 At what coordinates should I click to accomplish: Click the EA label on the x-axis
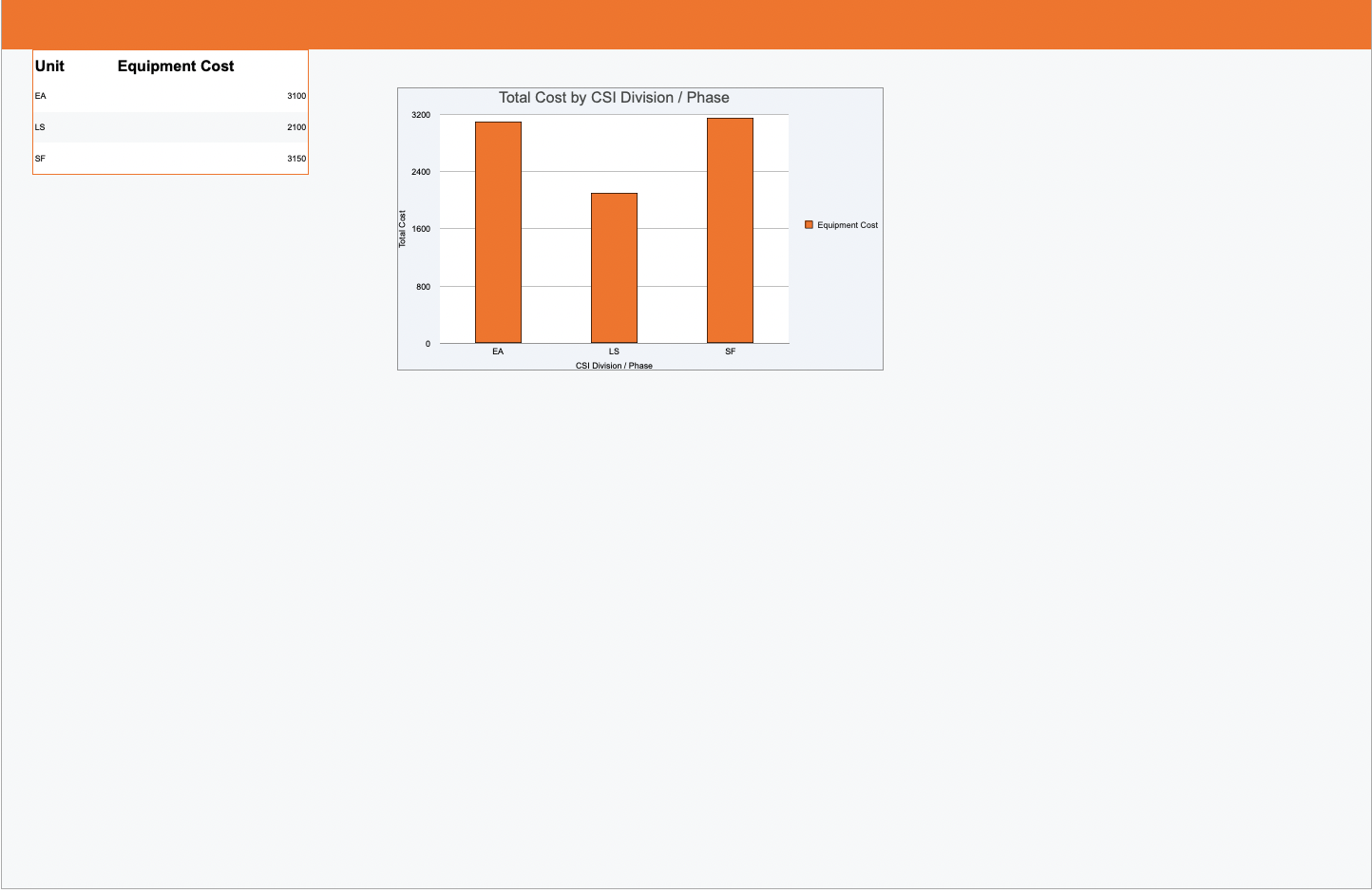[497, 351]
